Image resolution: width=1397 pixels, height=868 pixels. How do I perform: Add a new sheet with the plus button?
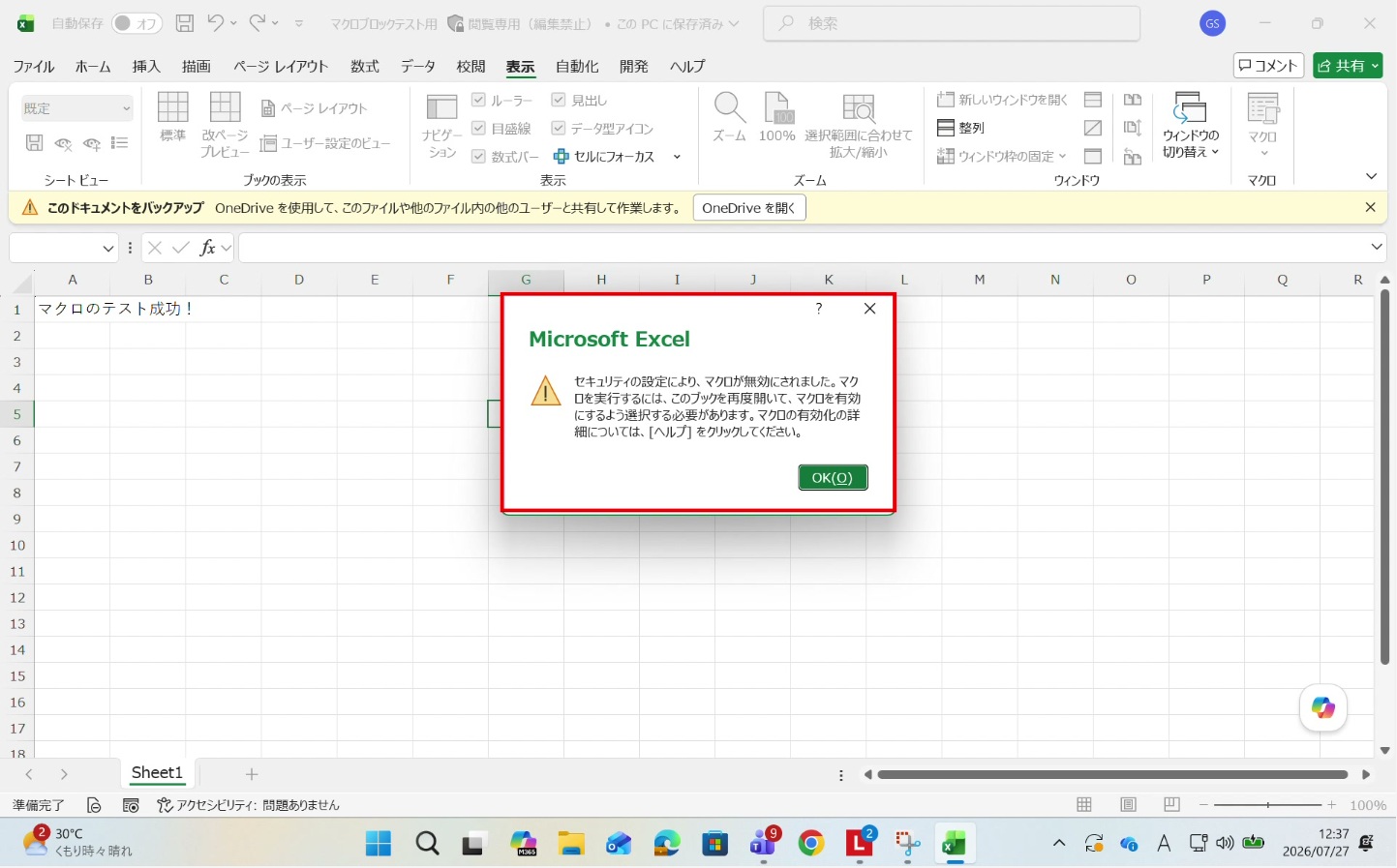pyautogui.click(x=252, y=774)
